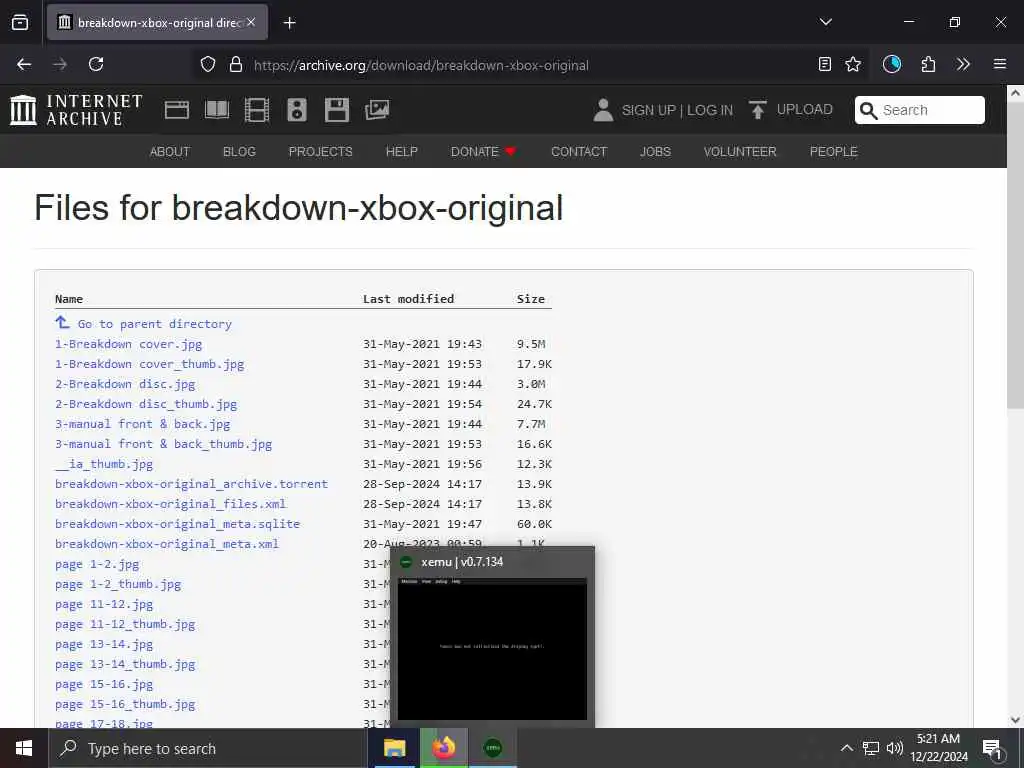Bookmark this page with star icon

(x=853, y=64)
